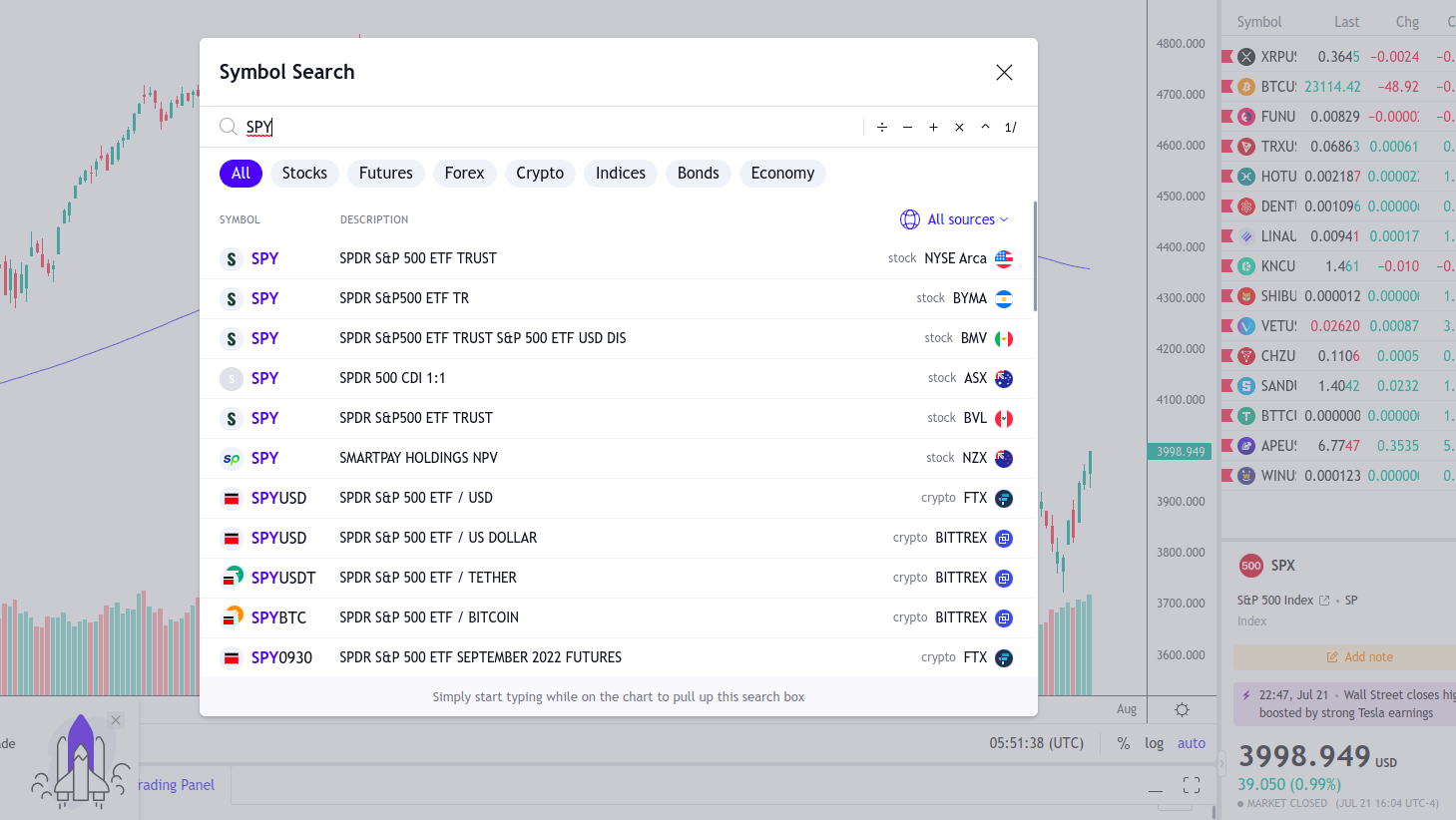This screenshot has height=820, width=1456.
Task: Toggle log scale on the chart
Action: [x=1154, y=743]
